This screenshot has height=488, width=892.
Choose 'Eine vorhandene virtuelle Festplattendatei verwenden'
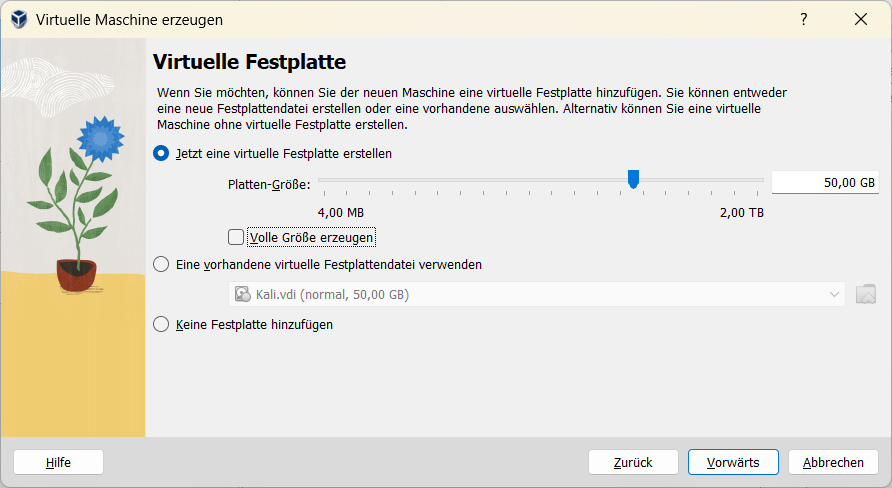(x=161, y=265)
